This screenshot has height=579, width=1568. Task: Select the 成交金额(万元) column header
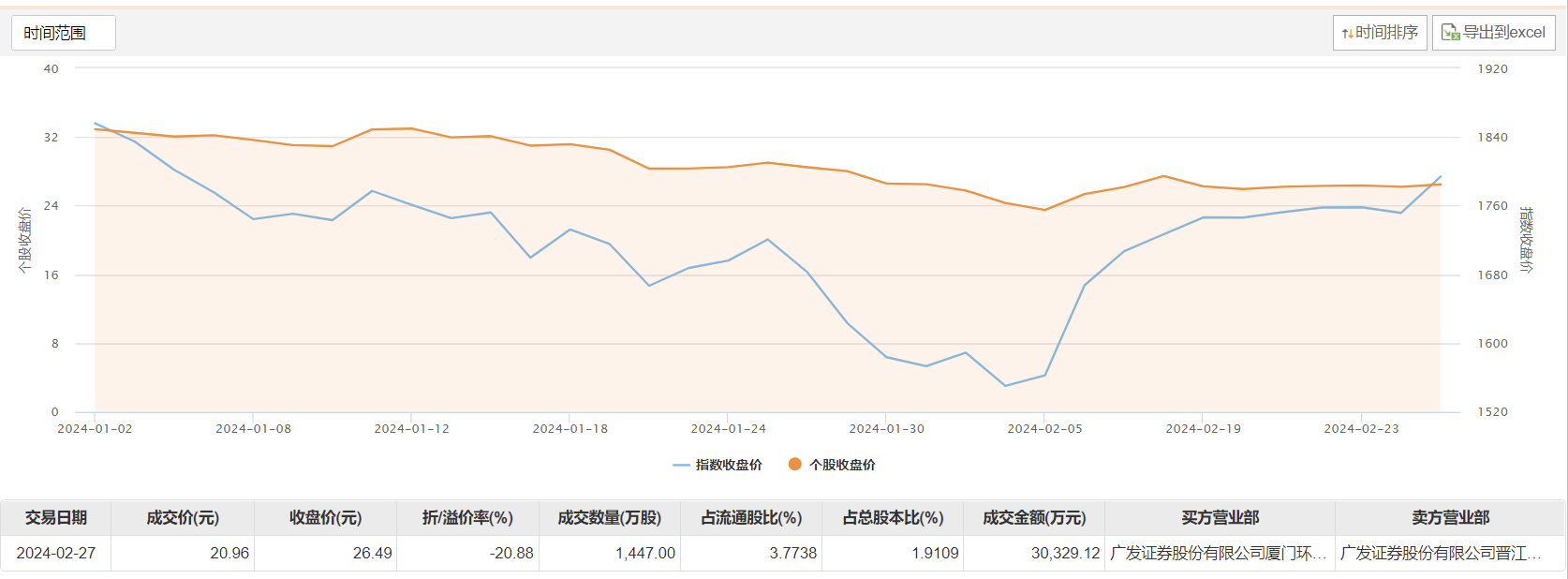point(1034,518)
